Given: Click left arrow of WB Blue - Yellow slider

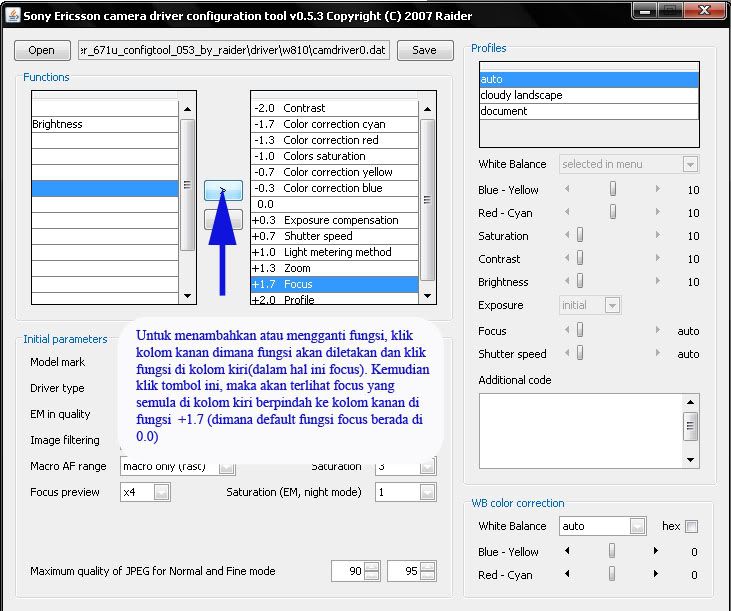Looking at the screenshot, I should pyautogui.click(x=567, y=551).
